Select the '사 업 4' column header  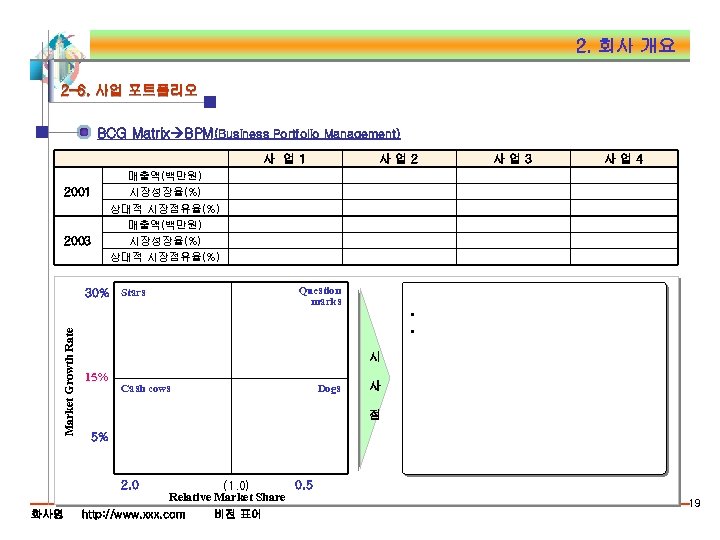coord(624,159)
